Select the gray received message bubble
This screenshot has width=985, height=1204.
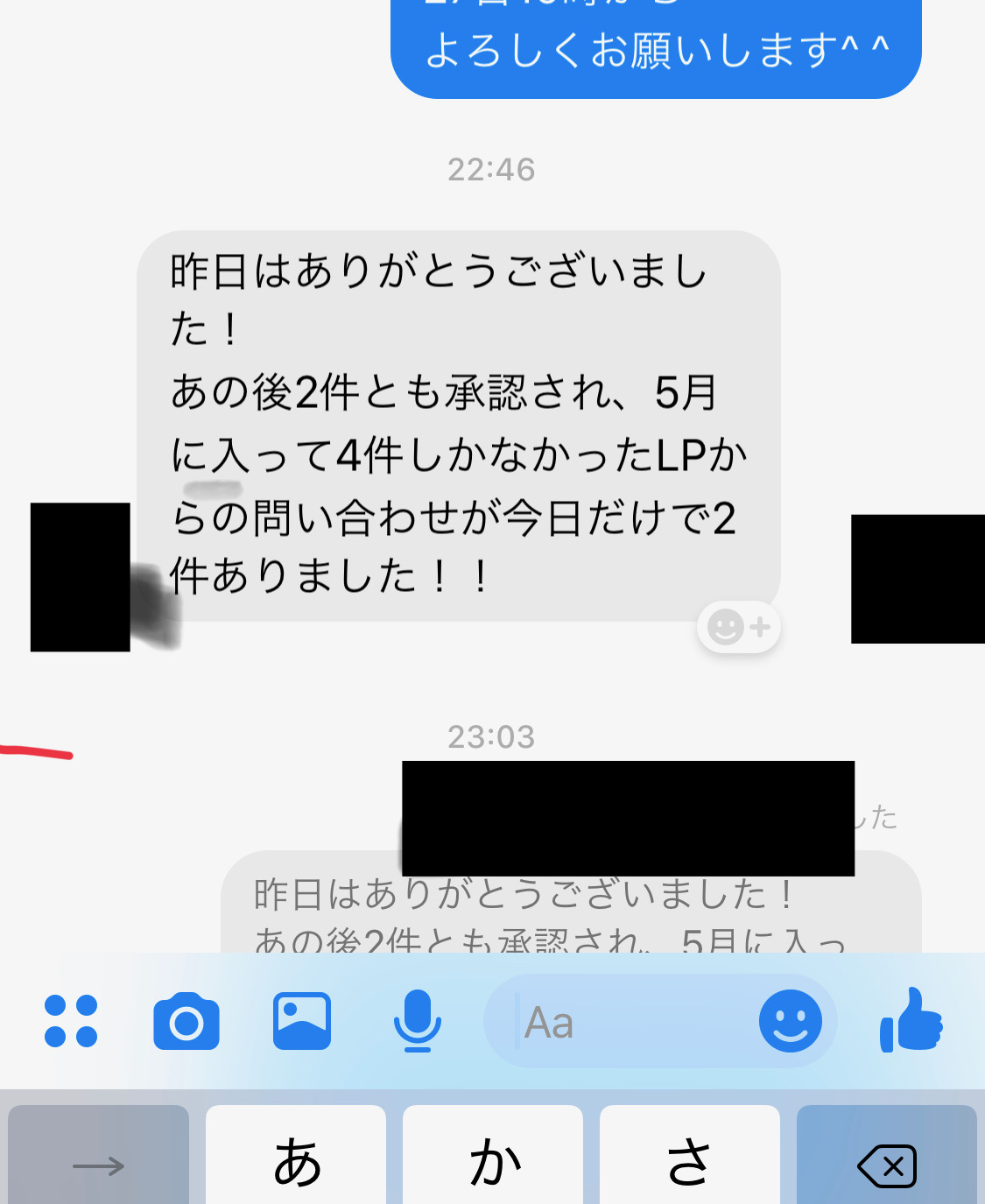[459, 426]
